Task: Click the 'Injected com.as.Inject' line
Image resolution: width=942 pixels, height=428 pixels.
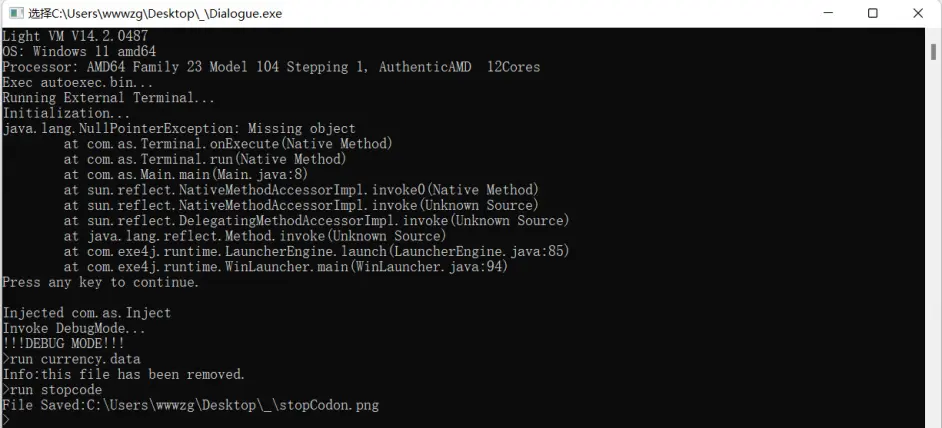Action: pos(87,313)
